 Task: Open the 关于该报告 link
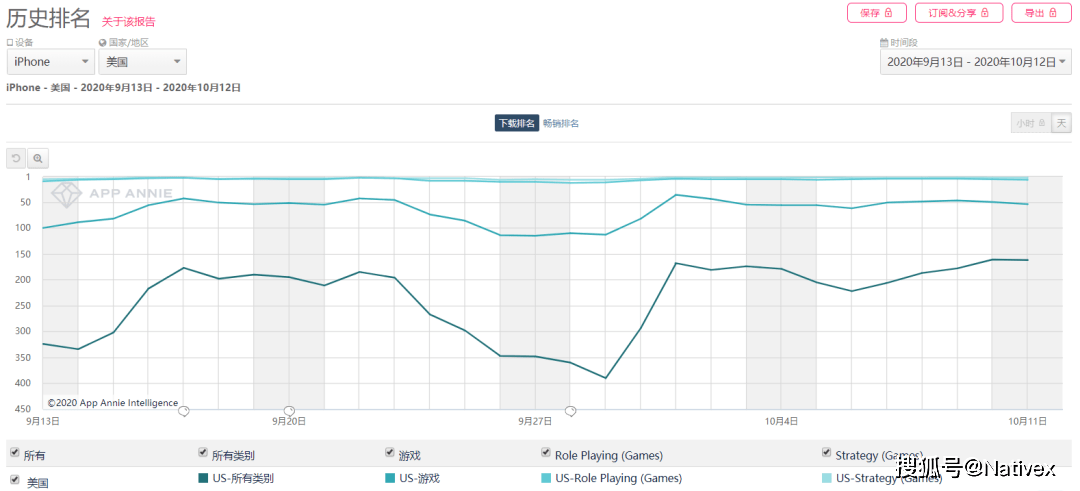click(128, 21)
